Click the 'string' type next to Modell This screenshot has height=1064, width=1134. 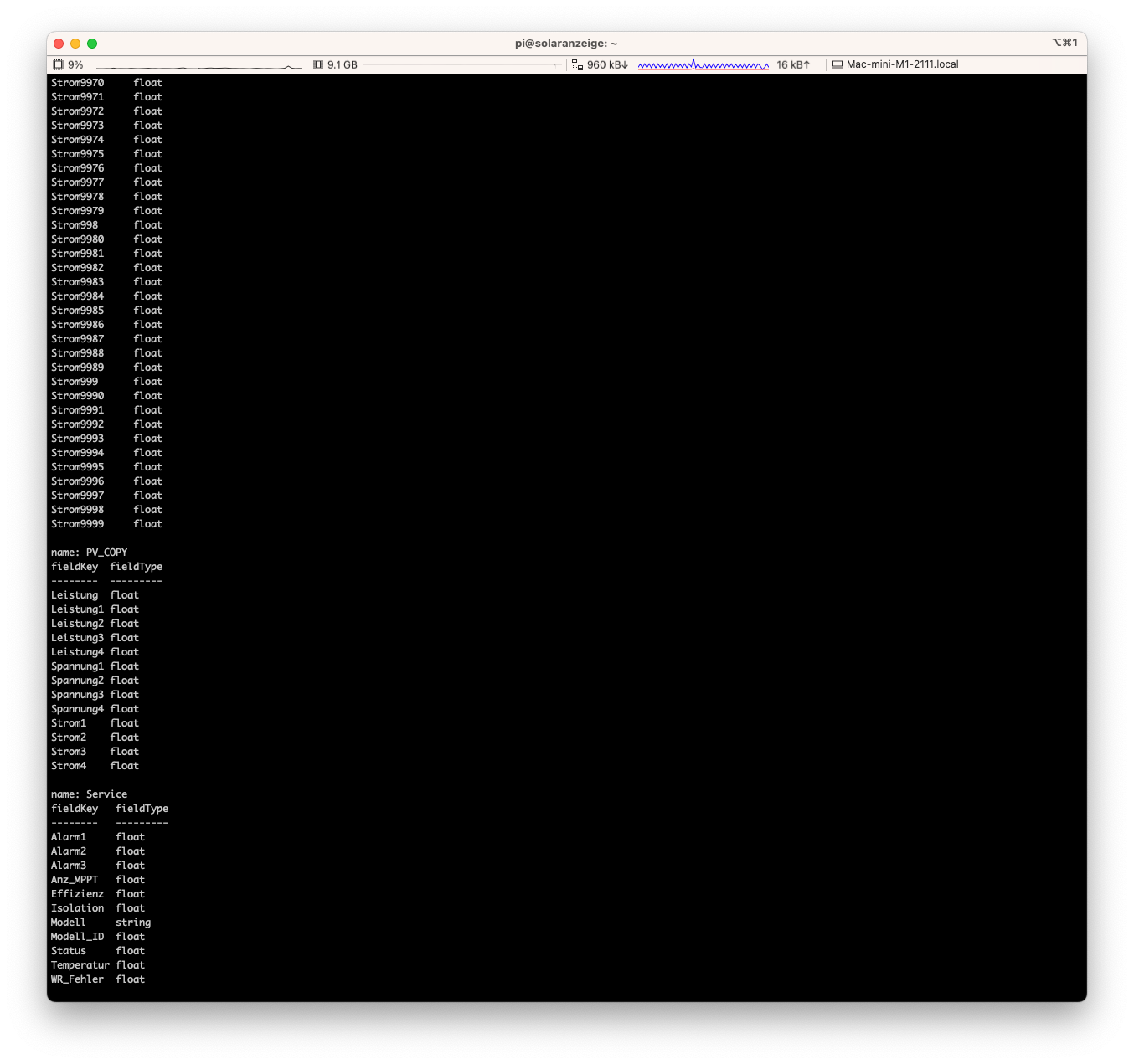click(x=133, y=923)
